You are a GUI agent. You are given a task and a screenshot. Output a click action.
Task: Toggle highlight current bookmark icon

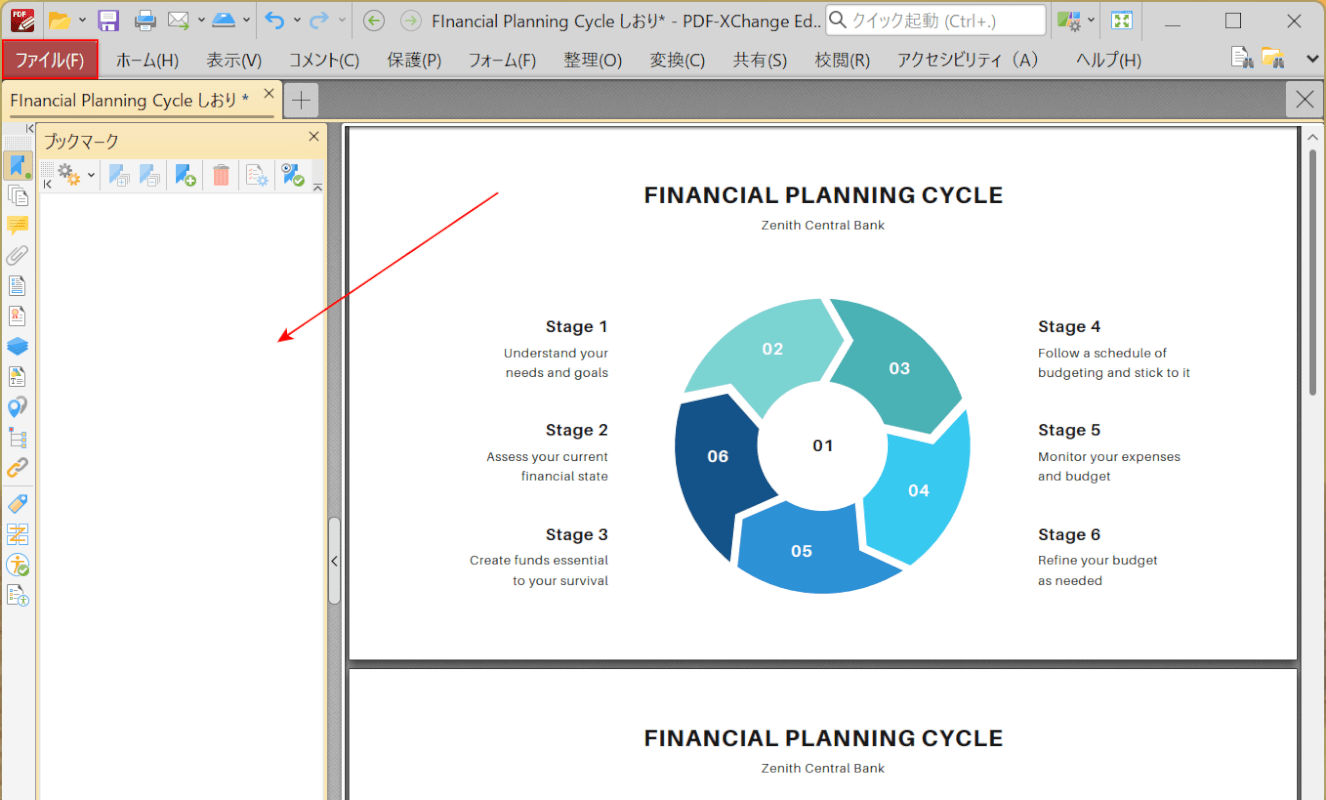coord(292,176)
